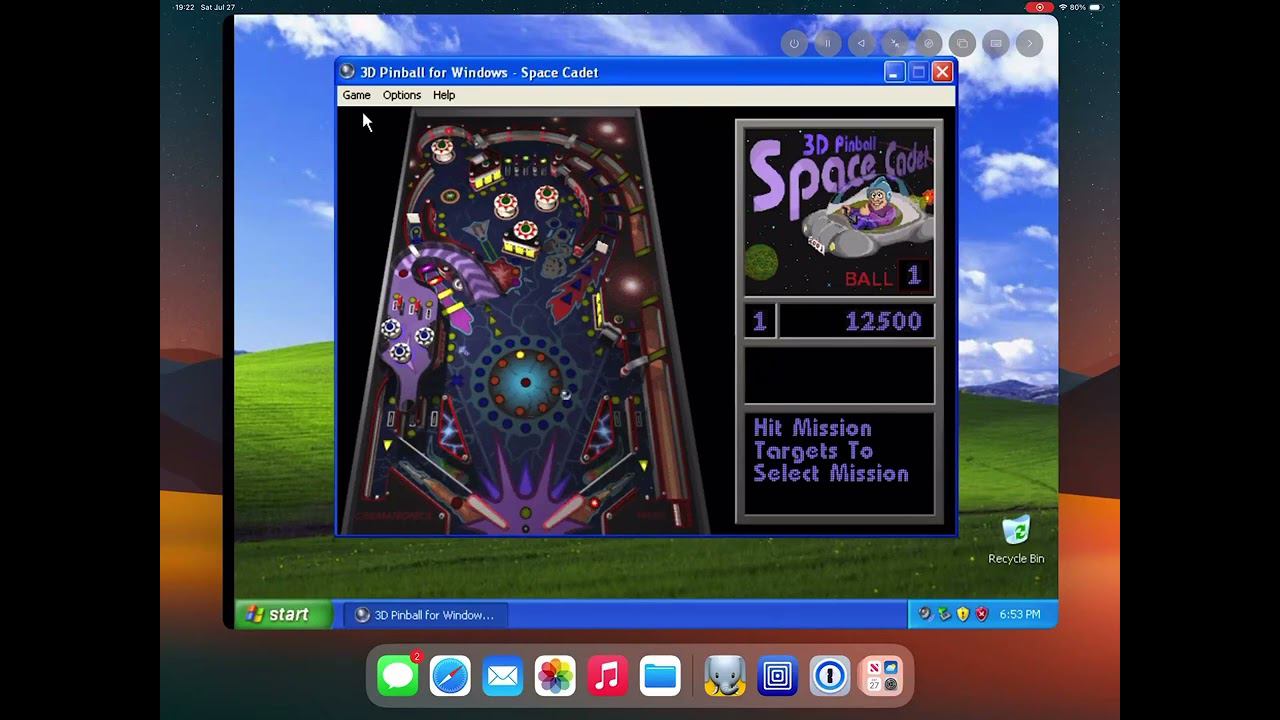Open the Game menu
Screen dimensions: 1280x720
point(356,95)
